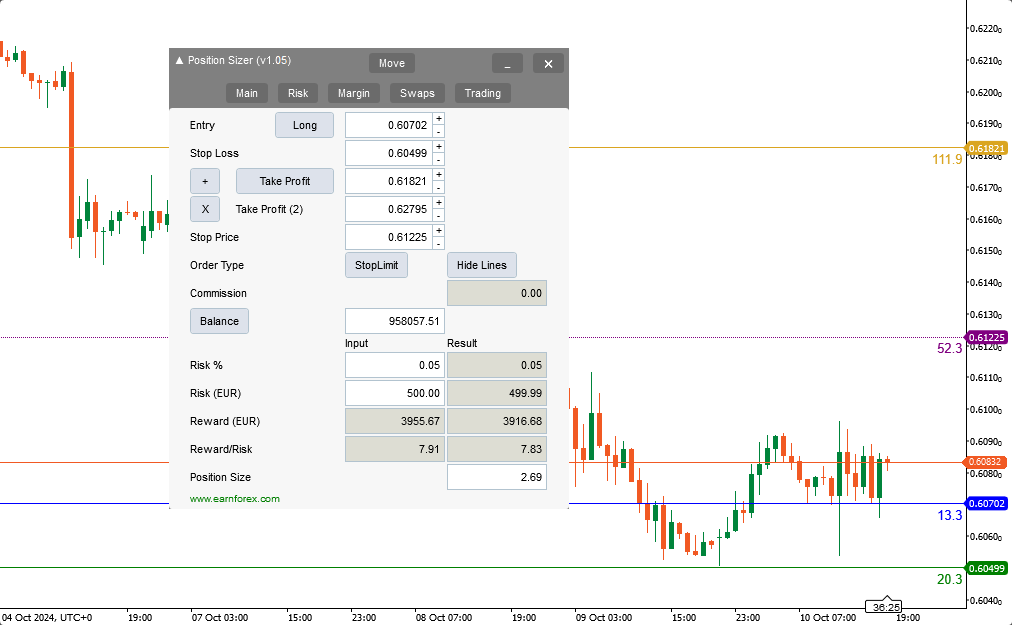The height and width of the screenshot is (625, 1012).
Task: Increase Entry price with plus stepper
Action: [x=439, y=119]
